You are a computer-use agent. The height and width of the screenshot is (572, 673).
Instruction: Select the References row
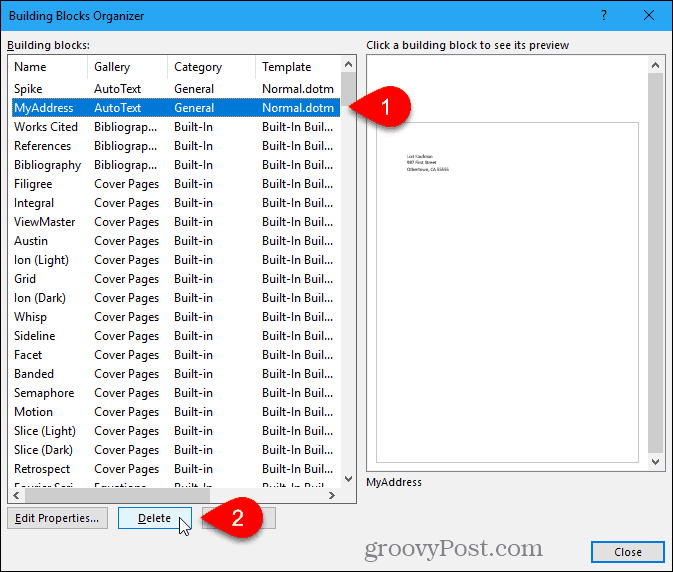[176, 146]
